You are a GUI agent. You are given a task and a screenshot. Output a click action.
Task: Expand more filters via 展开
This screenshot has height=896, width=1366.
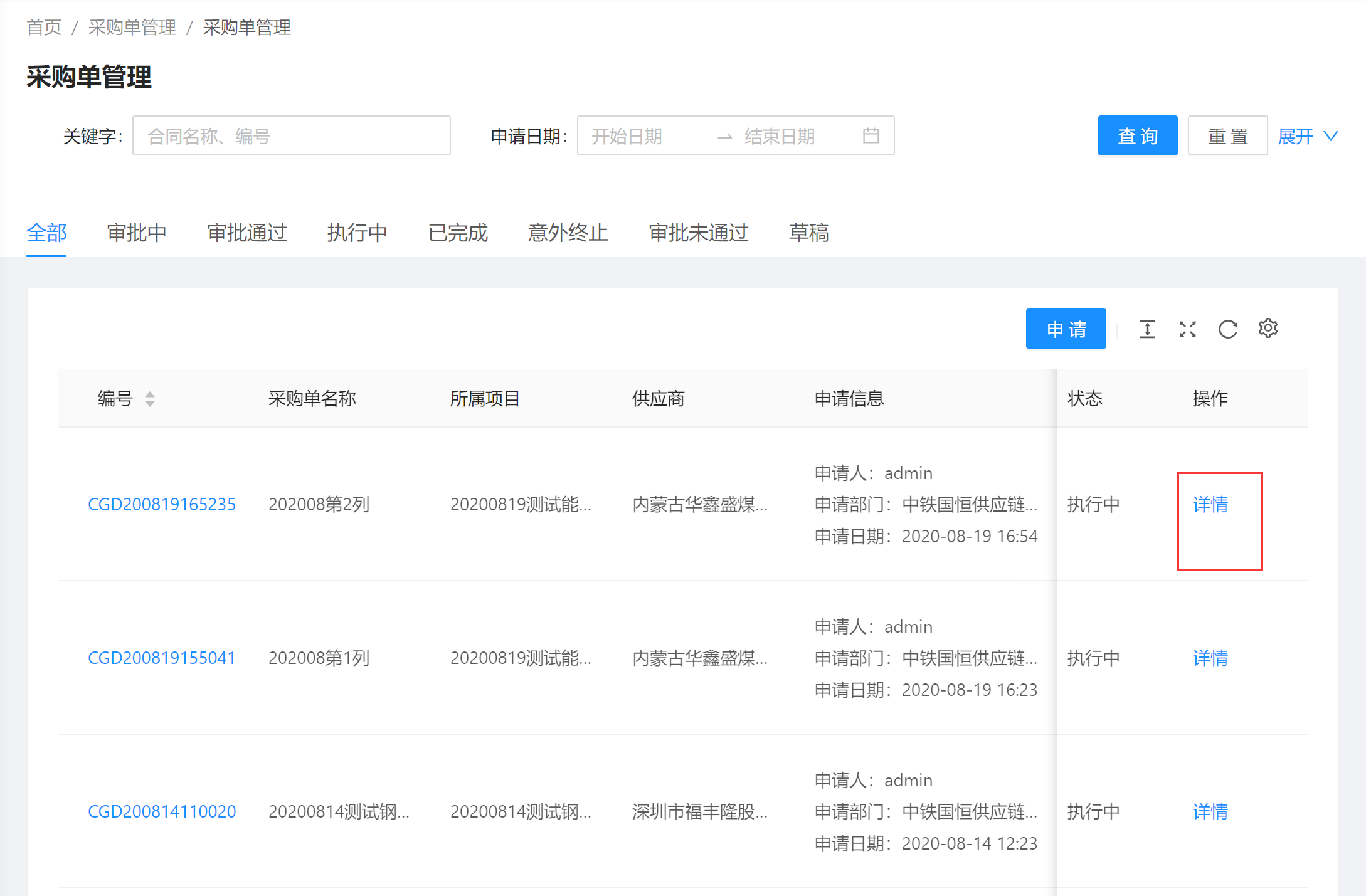coord(1308,136)
